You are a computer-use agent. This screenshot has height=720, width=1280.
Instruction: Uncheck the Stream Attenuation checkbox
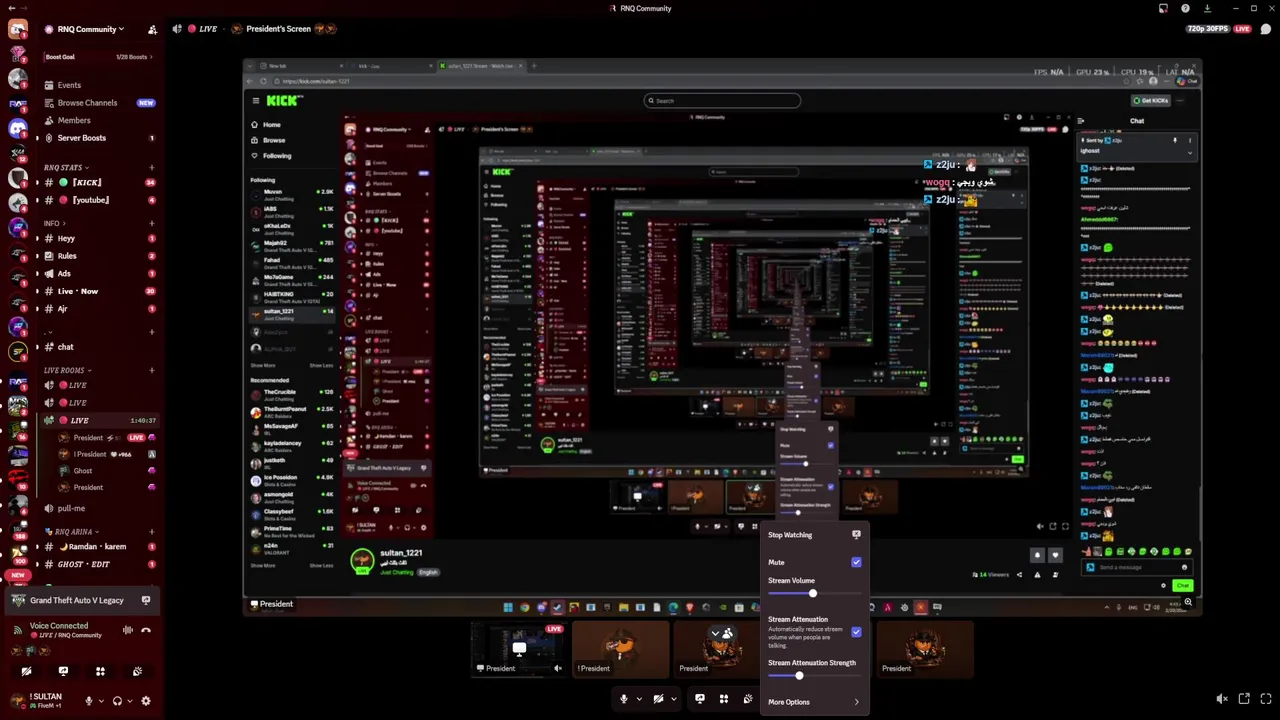tap(856, 632)
